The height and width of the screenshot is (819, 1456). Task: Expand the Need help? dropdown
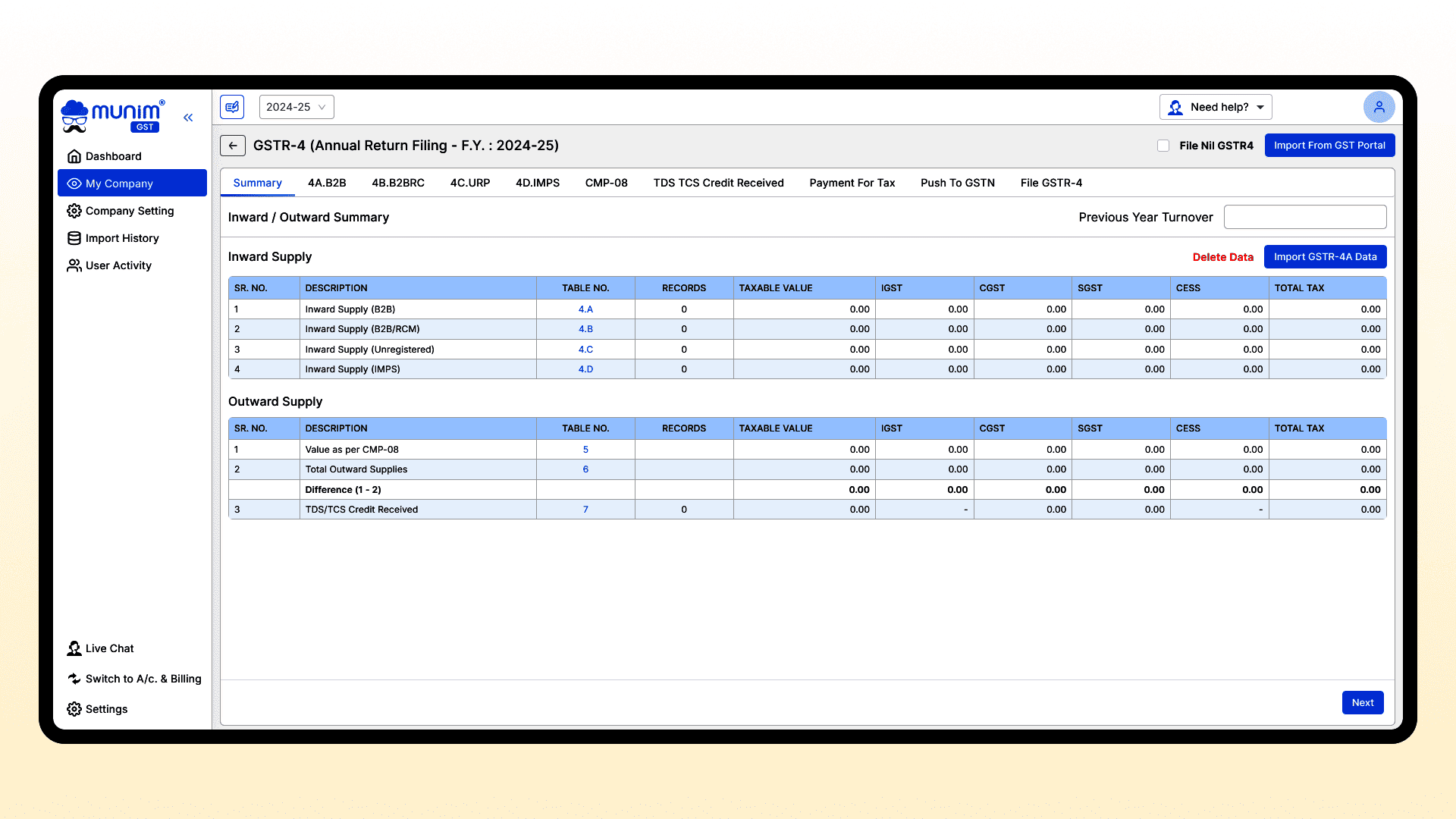[1216, 107]
